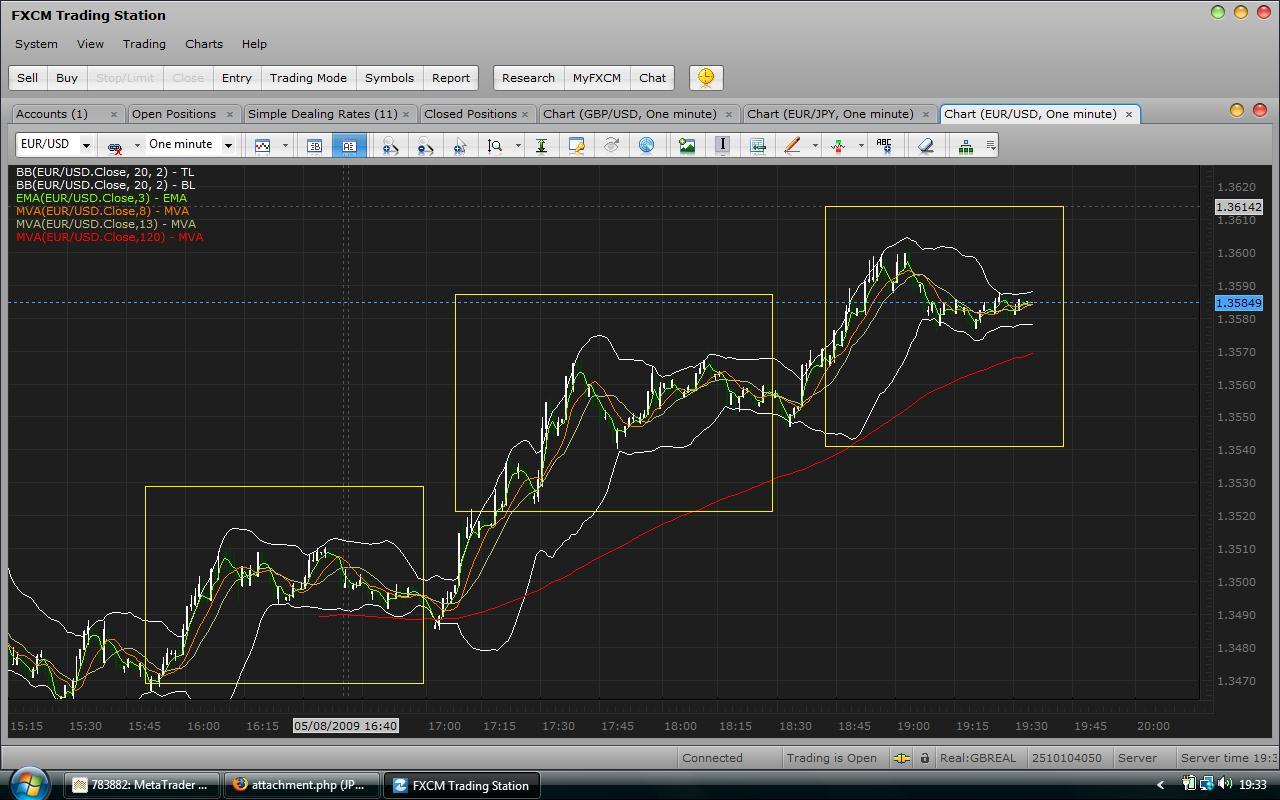Close the Chart (EUR/USD, One minute) tab
The width and height of the screenshot is (1280, 800).
pos(1129,114)
